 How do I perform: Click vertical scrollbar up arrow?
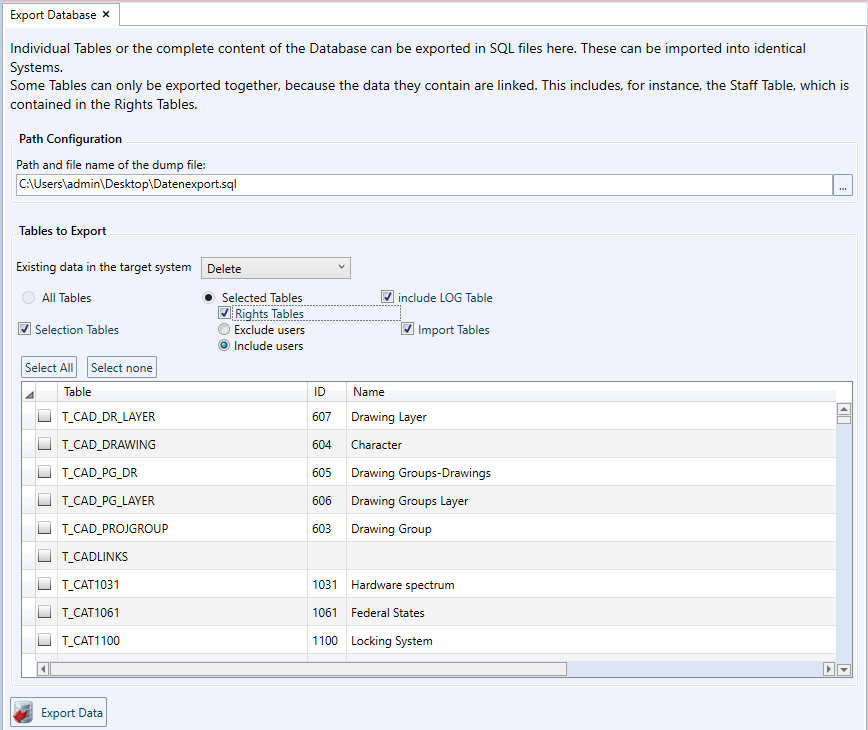843,409
